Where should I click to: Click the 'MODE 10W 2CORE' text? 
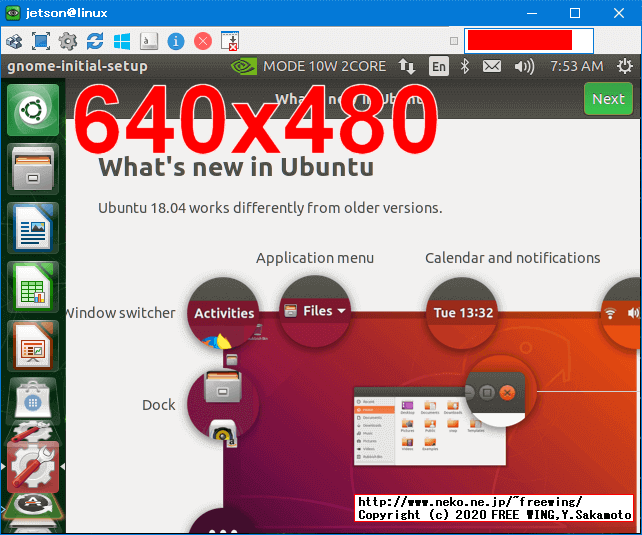[x=324, y=66]
